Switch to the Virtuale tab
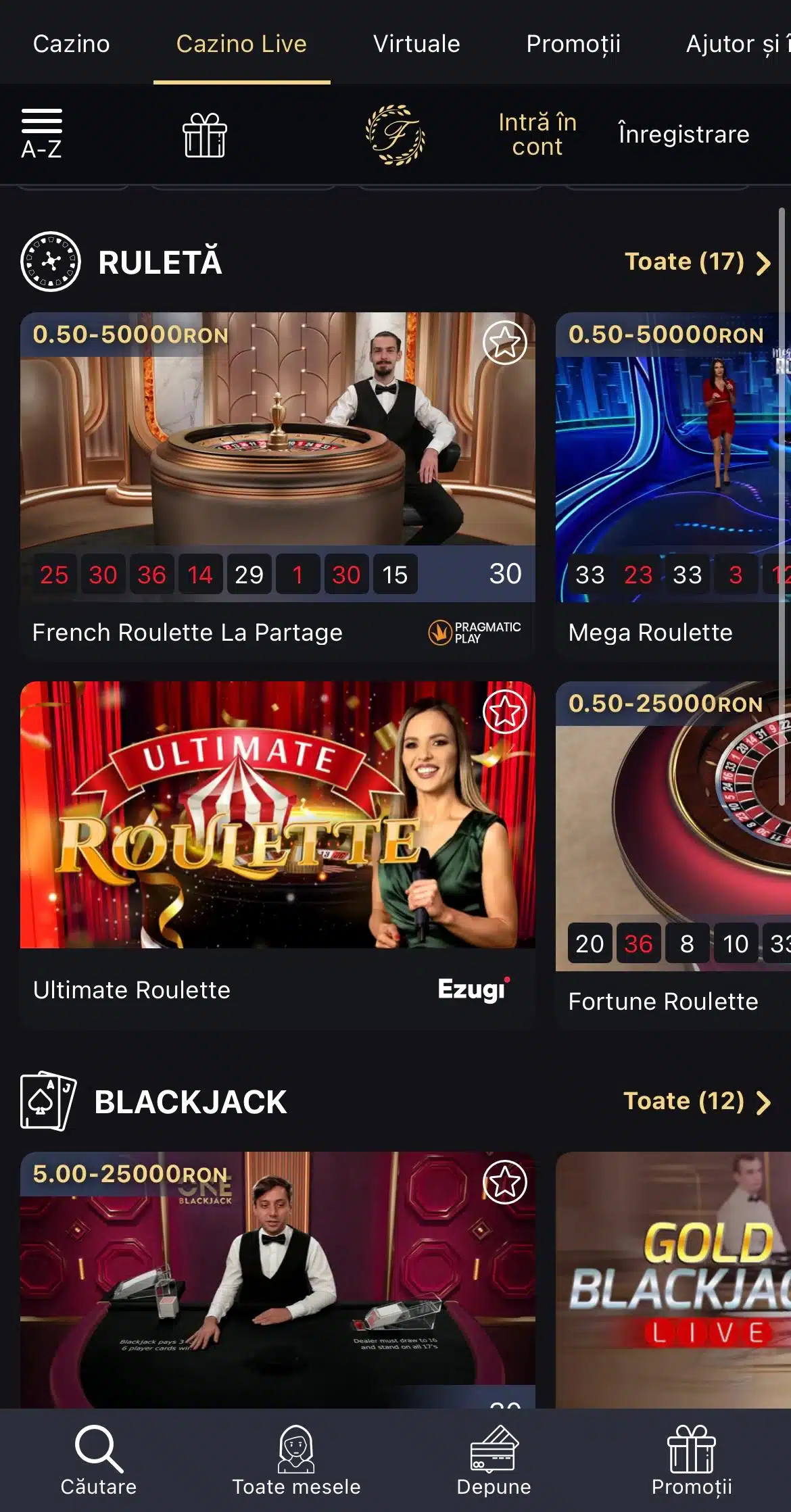Viewport: 791px width, 1512px height. [x=416, y=43]
